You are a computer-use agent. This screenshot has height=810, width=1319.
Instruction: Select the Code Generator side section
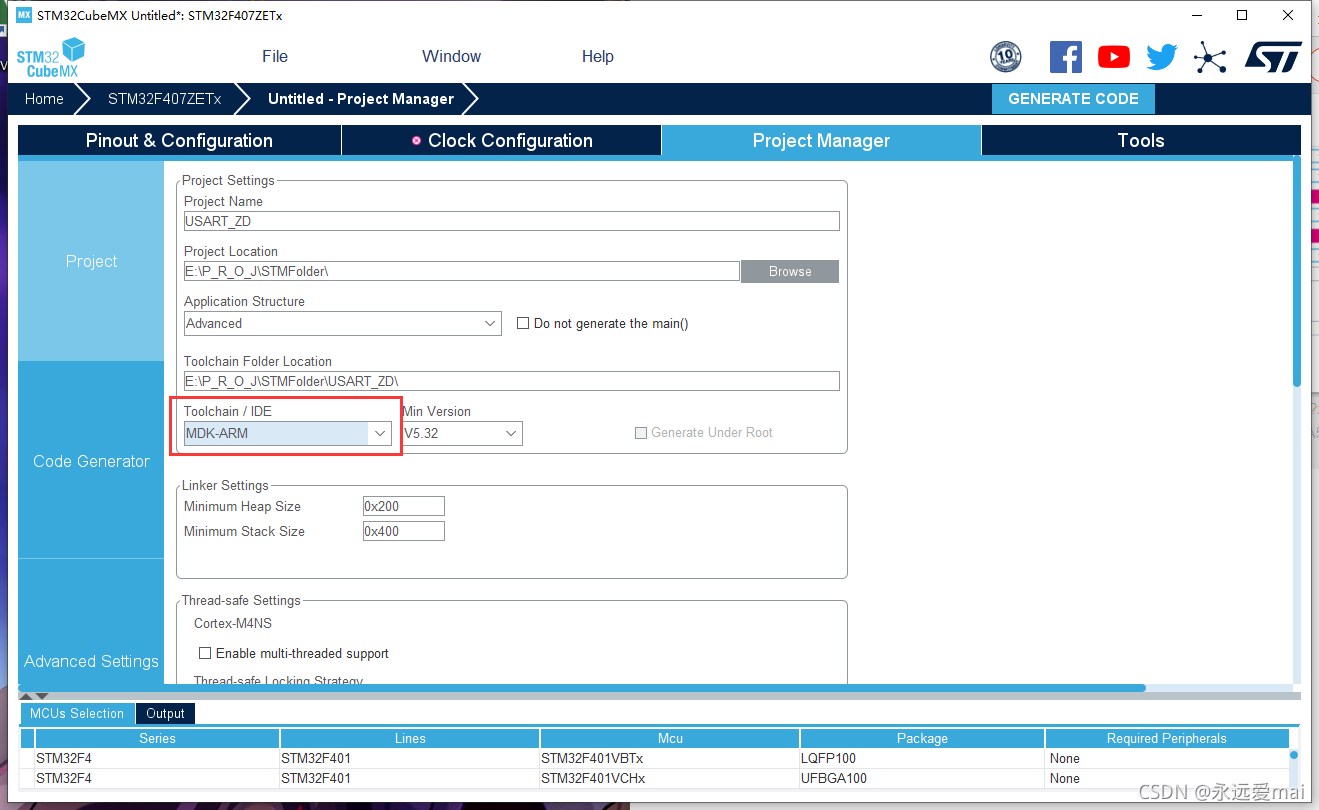91,461
